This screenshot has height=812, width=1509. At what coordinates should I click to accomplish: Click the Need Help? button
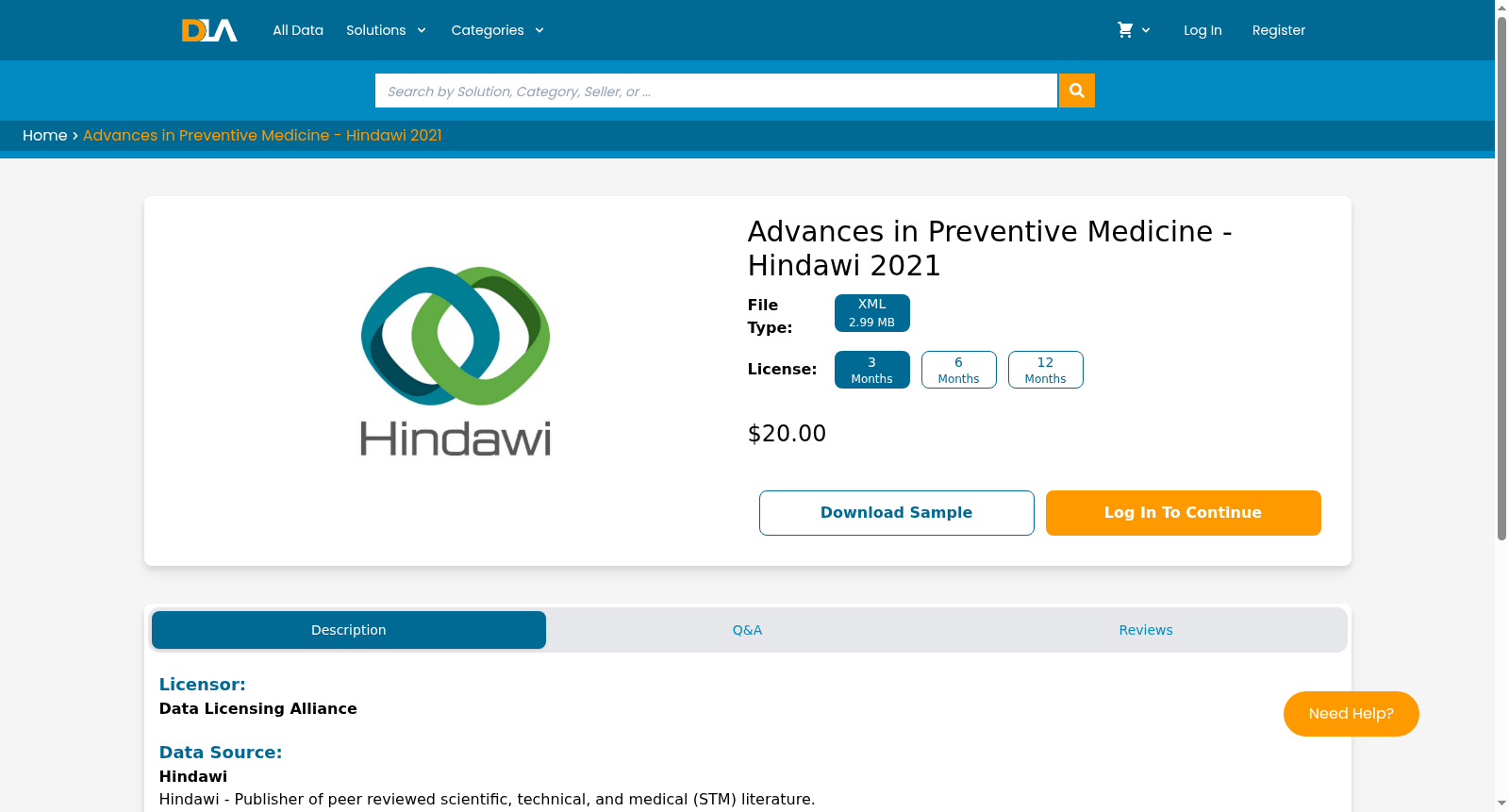pos(1351,714)
